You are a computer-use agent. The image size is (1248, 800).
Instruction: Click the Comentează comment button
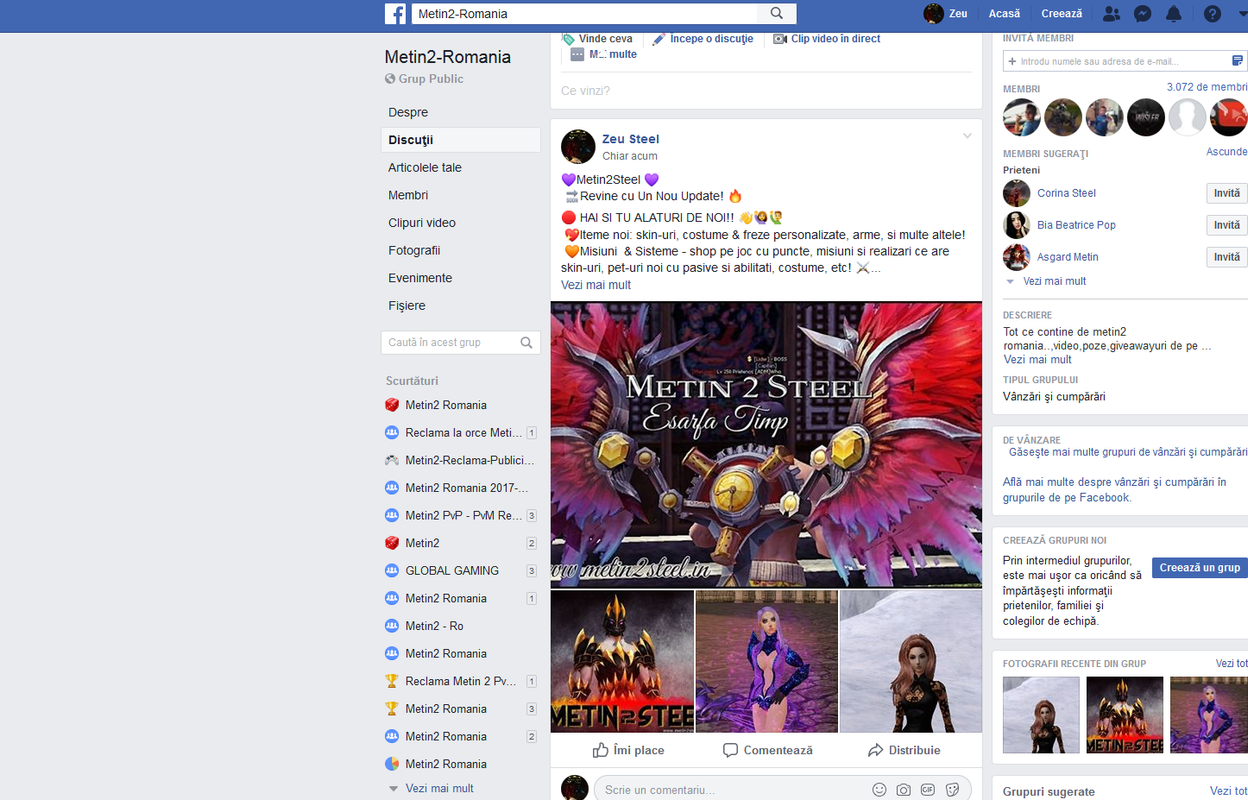[x=767, y=750]
